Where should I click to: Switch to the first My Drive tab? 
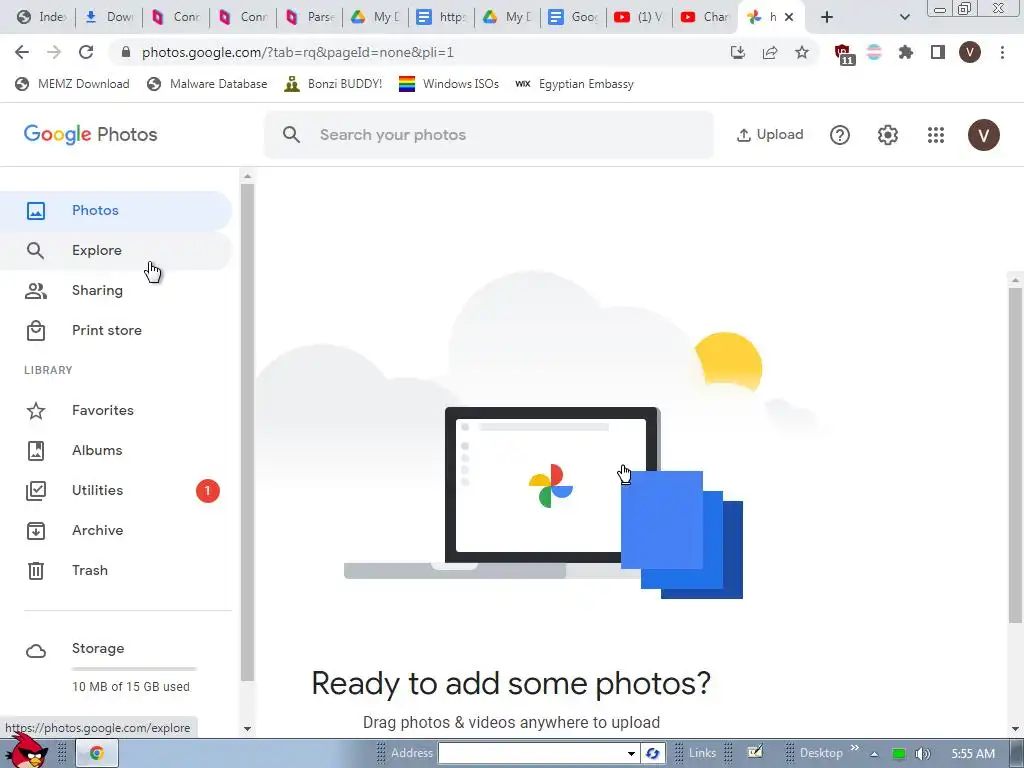(376, 17)
